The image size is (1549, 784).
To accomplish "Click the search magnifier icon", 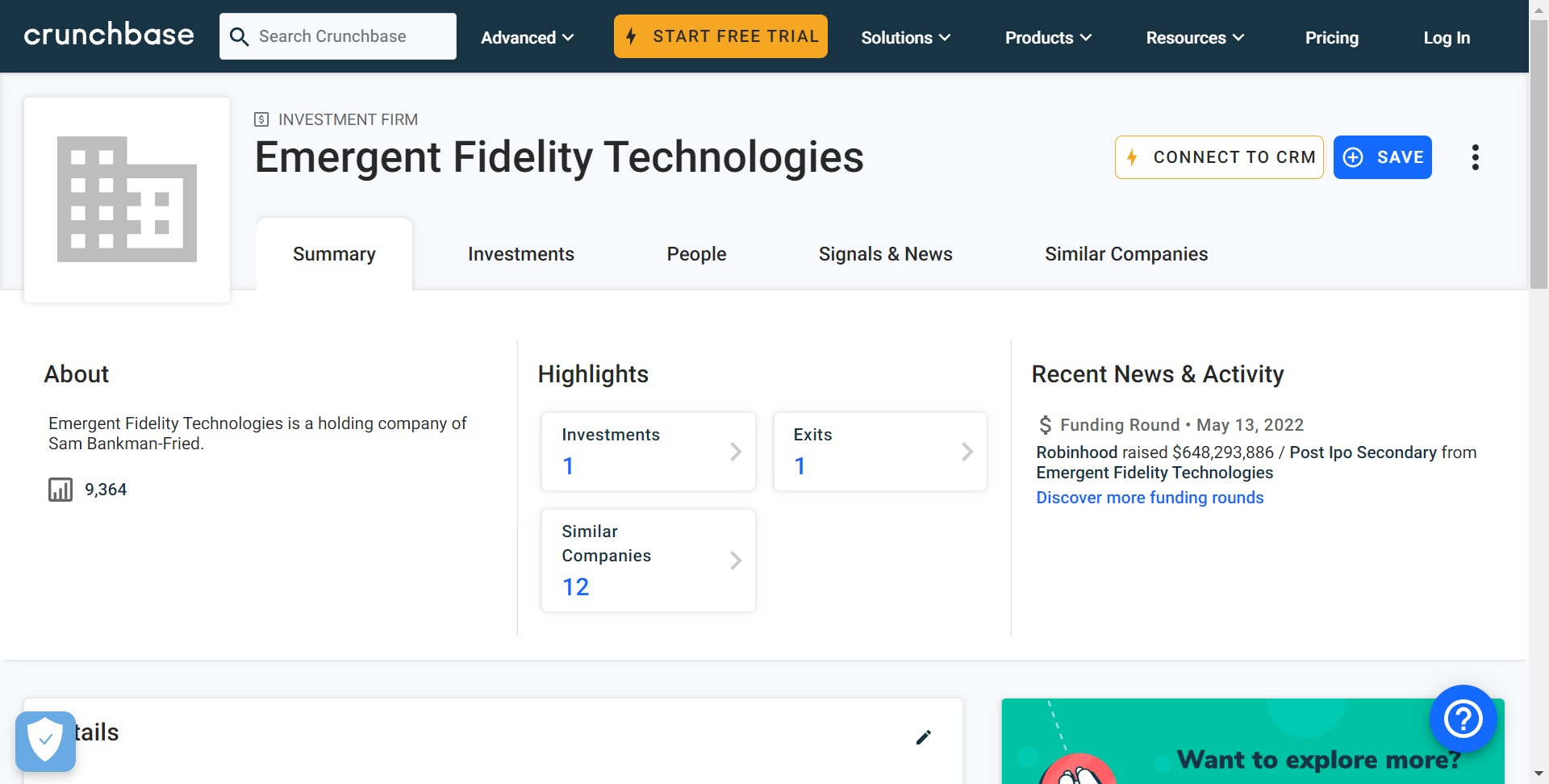I will (239, 37).
